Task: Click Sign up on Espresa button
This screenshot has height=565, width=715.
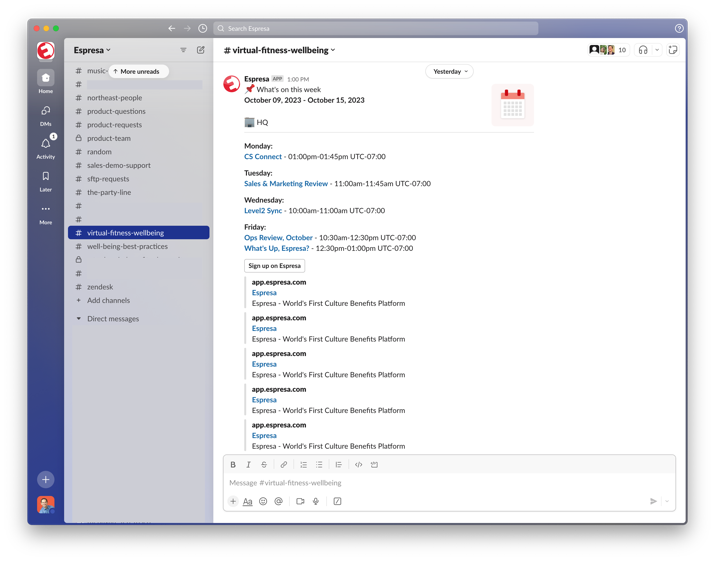Action: pos(275,265)
